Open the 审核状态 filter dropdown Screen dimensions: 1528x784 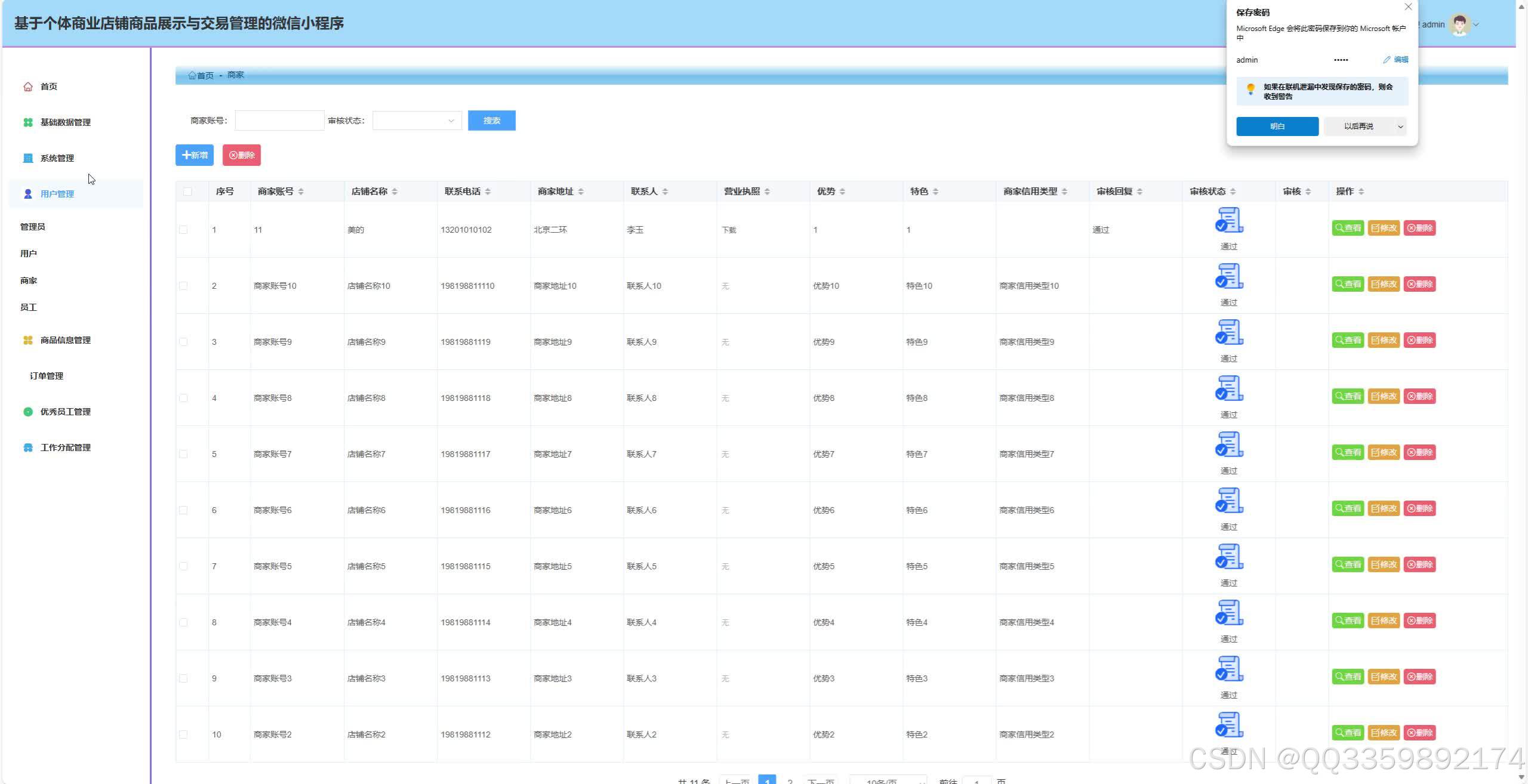(x=417, y=121)
